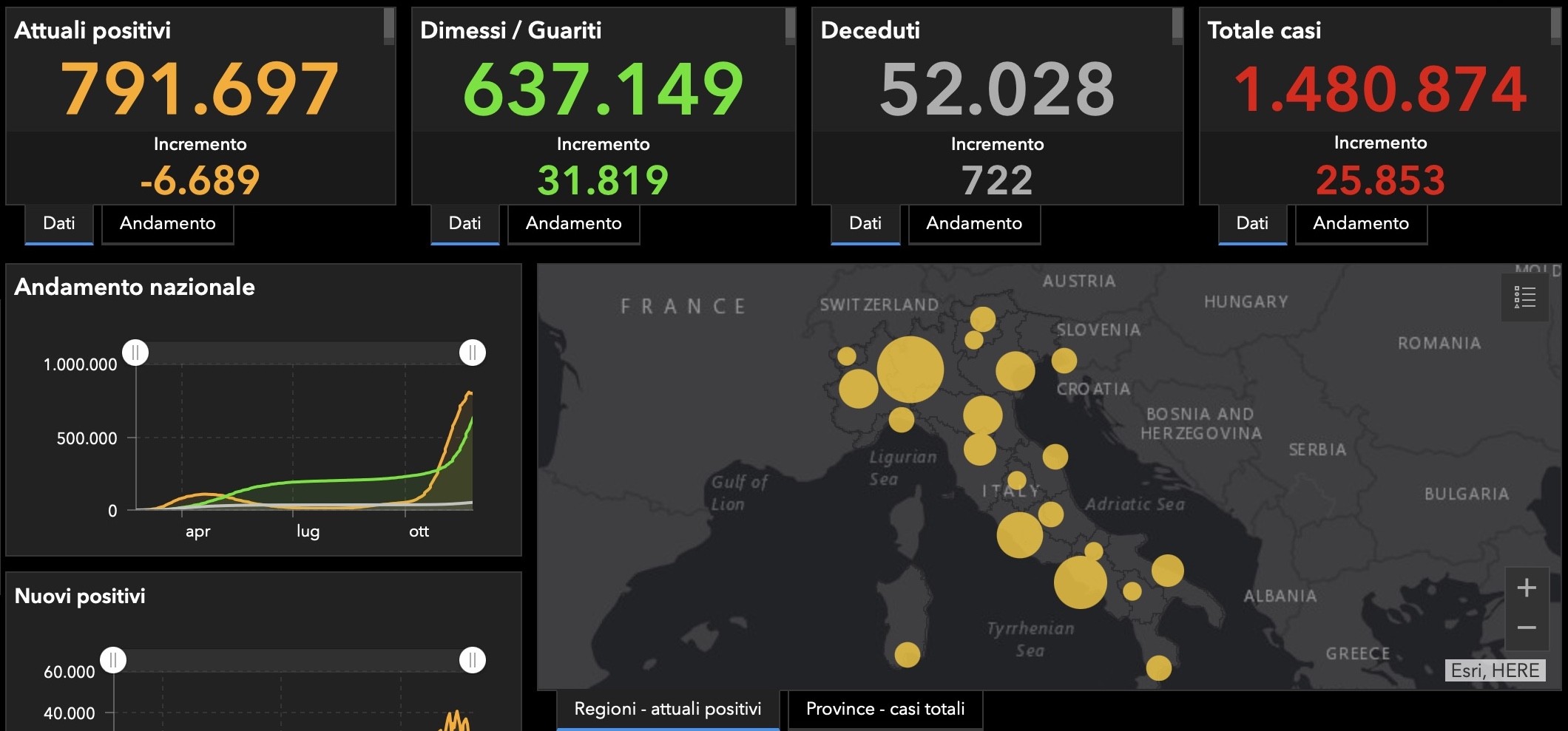The height and width of the screenshot is (731, 1568).
Task: Click left range handle of Nuovi positivi chart
Action: tap(113, 659)
